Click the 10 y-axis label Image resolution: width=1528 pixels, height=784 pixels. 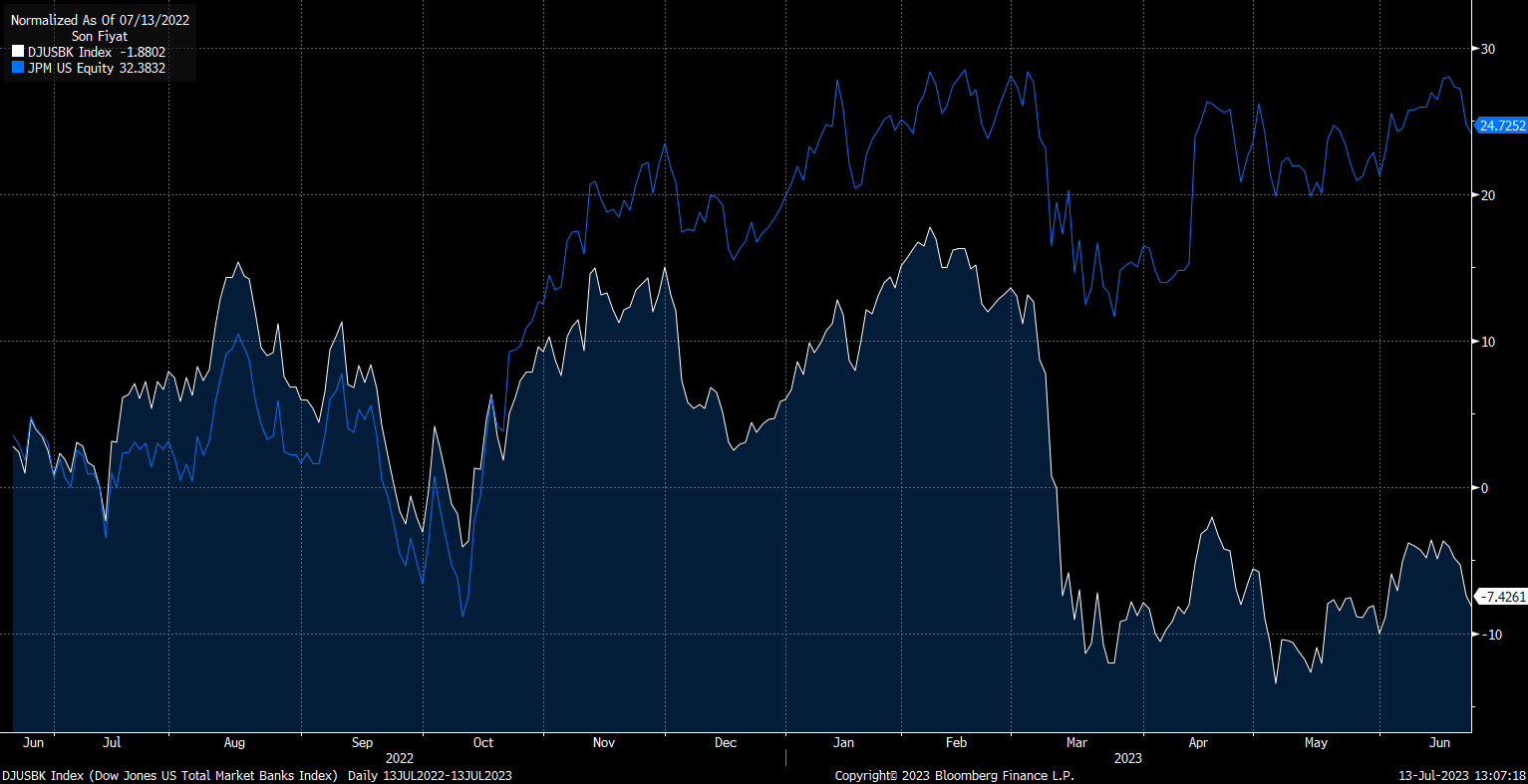(x=1487, y=342)
